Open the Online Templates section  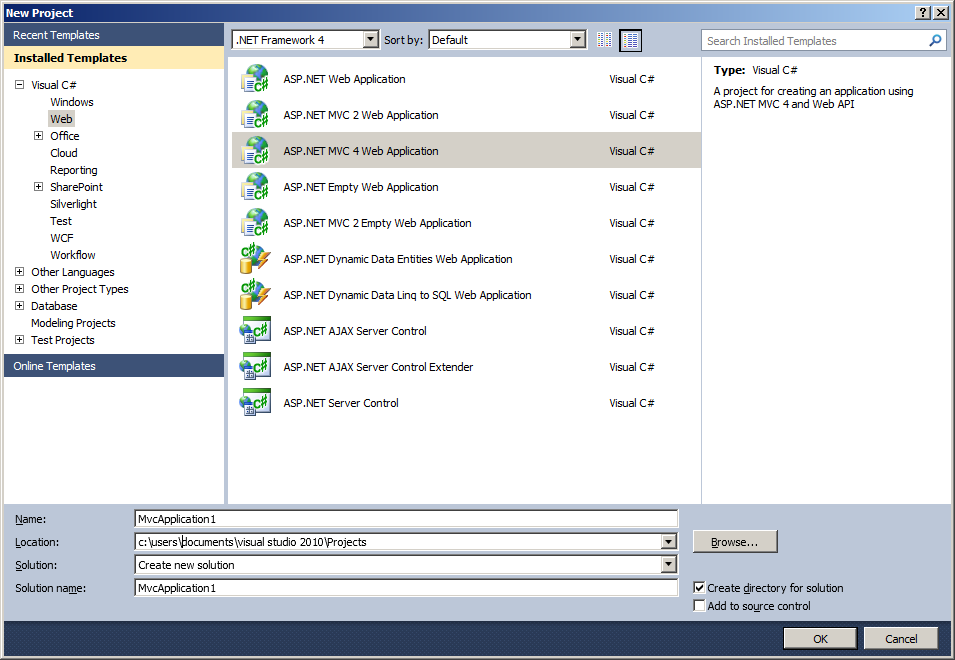114,366
